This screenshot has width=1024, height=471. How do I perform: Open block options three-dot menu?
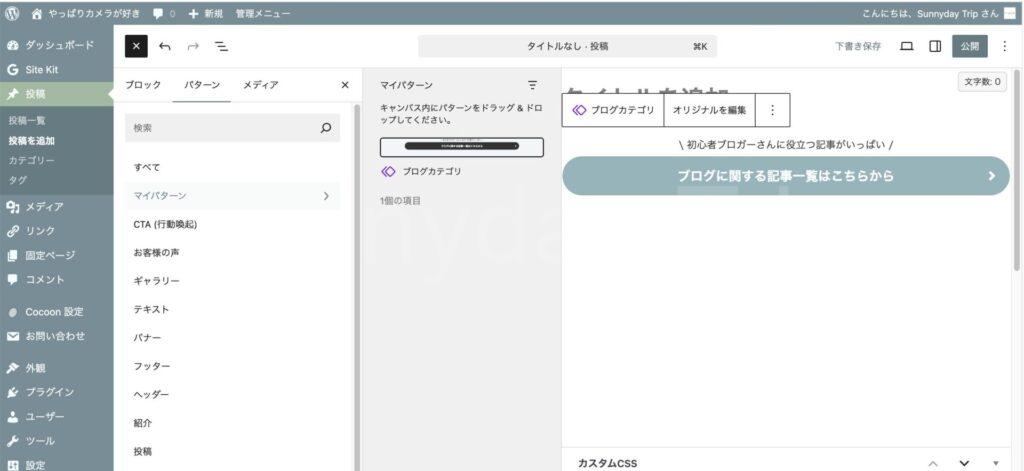771,110
